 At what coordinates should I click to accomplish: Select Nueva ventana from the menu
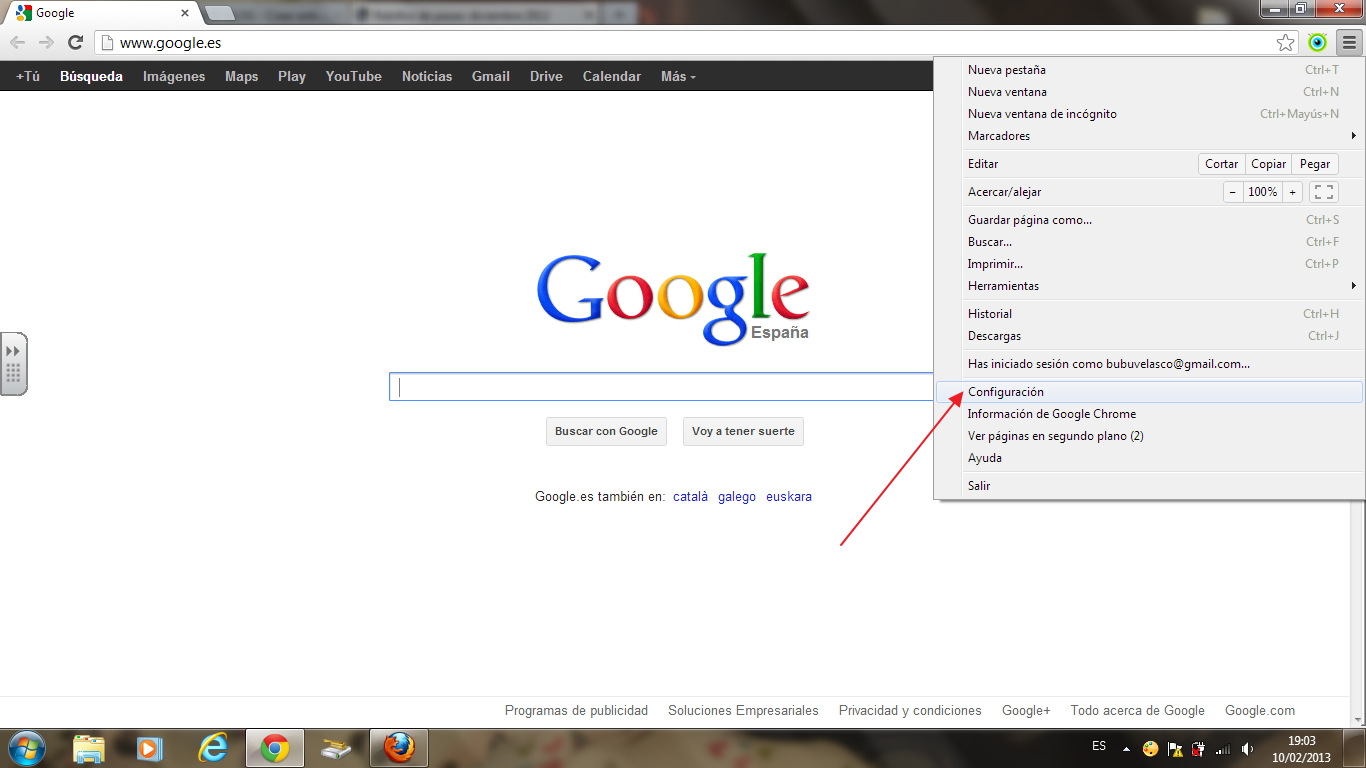coord(1149,92)
